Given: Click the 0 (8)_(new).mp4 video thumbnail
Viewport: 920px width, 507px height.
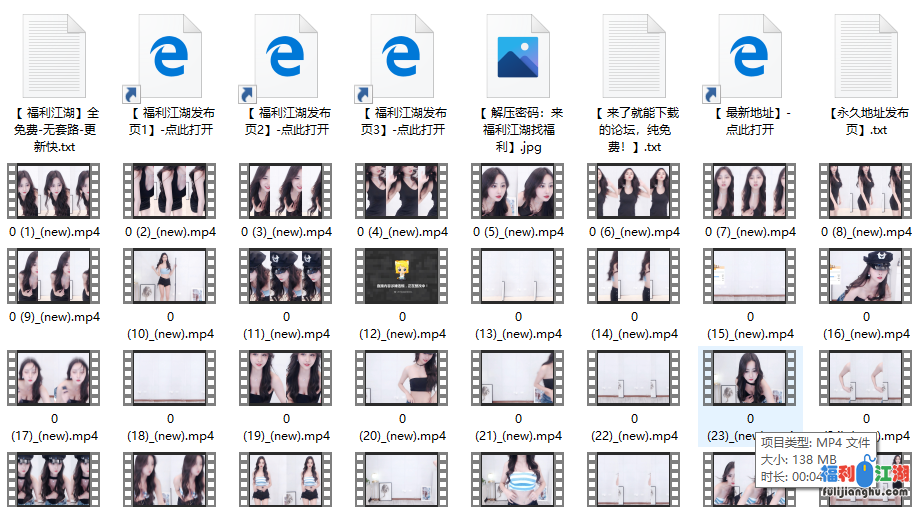Looking at the screenshot, I should click(x=866, y=192).
